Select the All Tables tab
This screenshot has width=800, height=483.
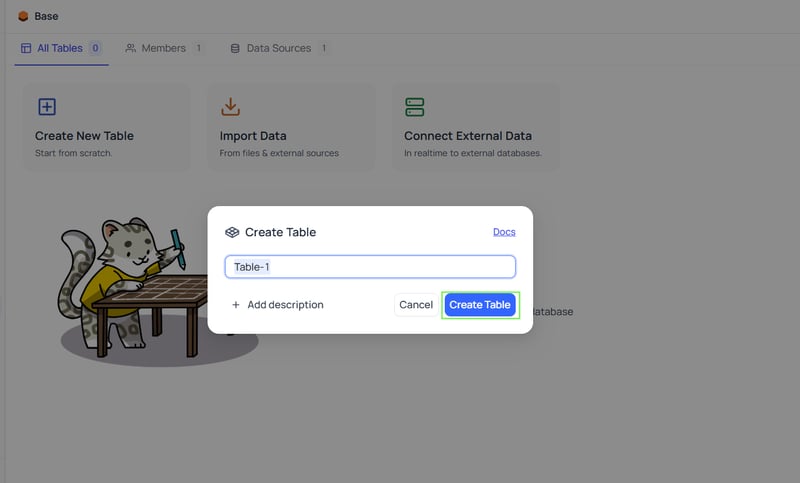pyautogui.click(x=61, y=48)
